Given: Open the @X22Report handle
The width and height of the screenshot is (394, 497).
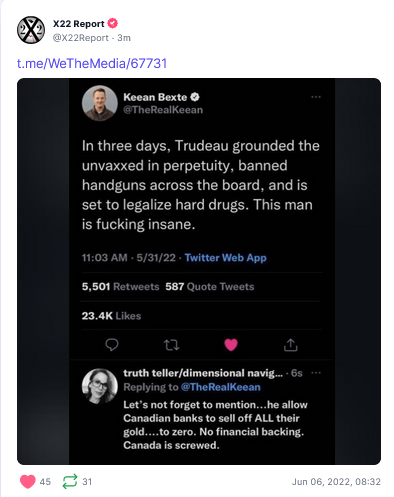Looking at the screenshot, I should 81,38.
